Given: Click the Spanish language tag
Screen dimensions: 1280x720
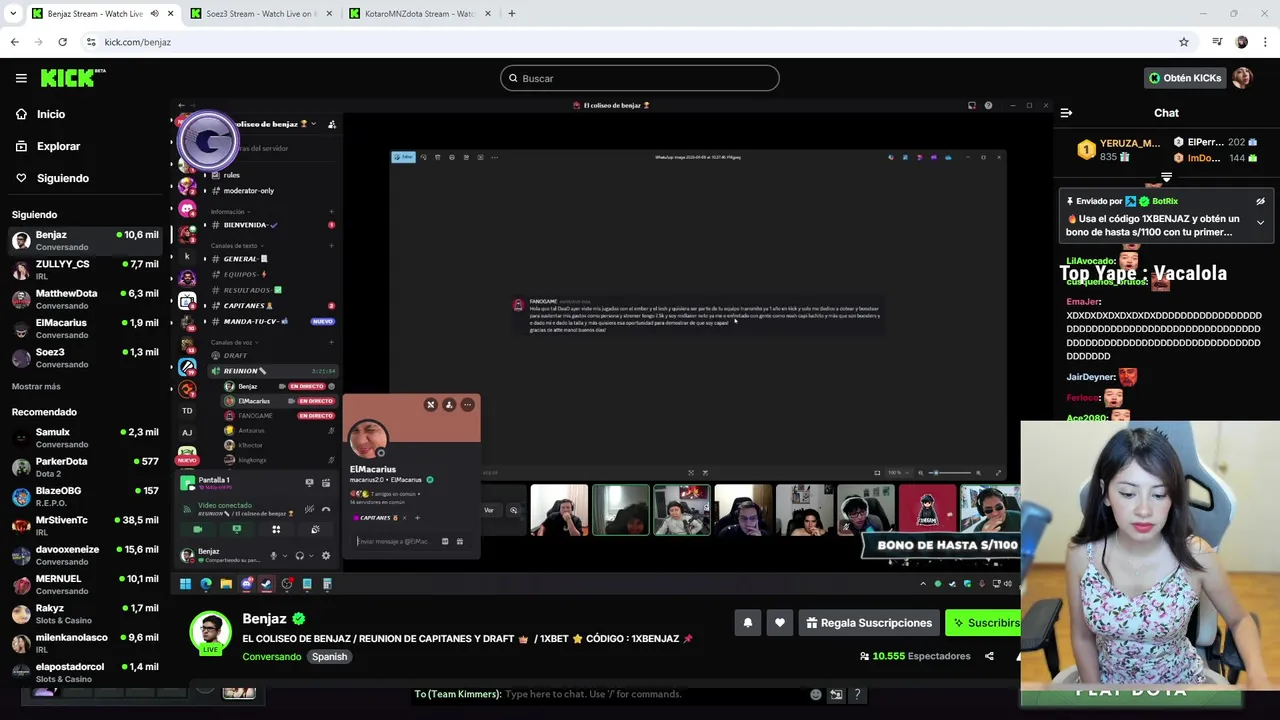Looking at the screenshot, I should coord(329,657).
